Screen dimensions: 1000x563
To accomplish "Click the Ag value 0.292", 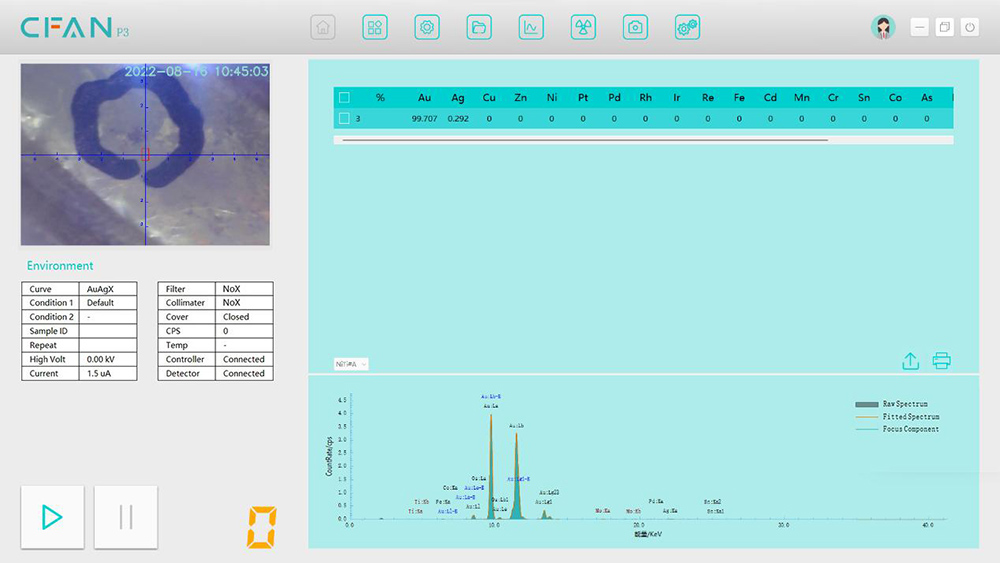I will [x=458, y=119].
